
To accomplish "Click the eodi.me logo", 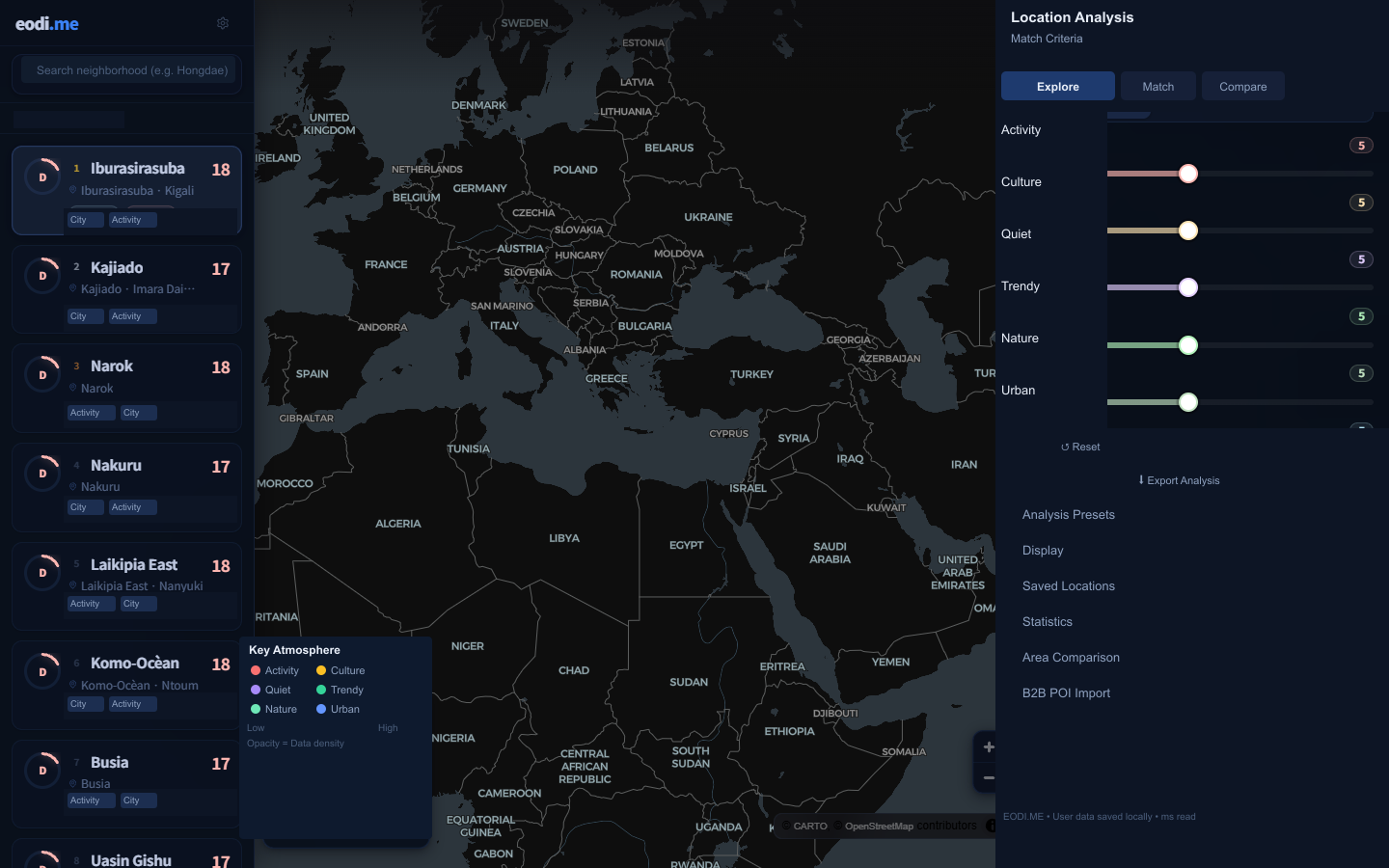I will (45, 23).
